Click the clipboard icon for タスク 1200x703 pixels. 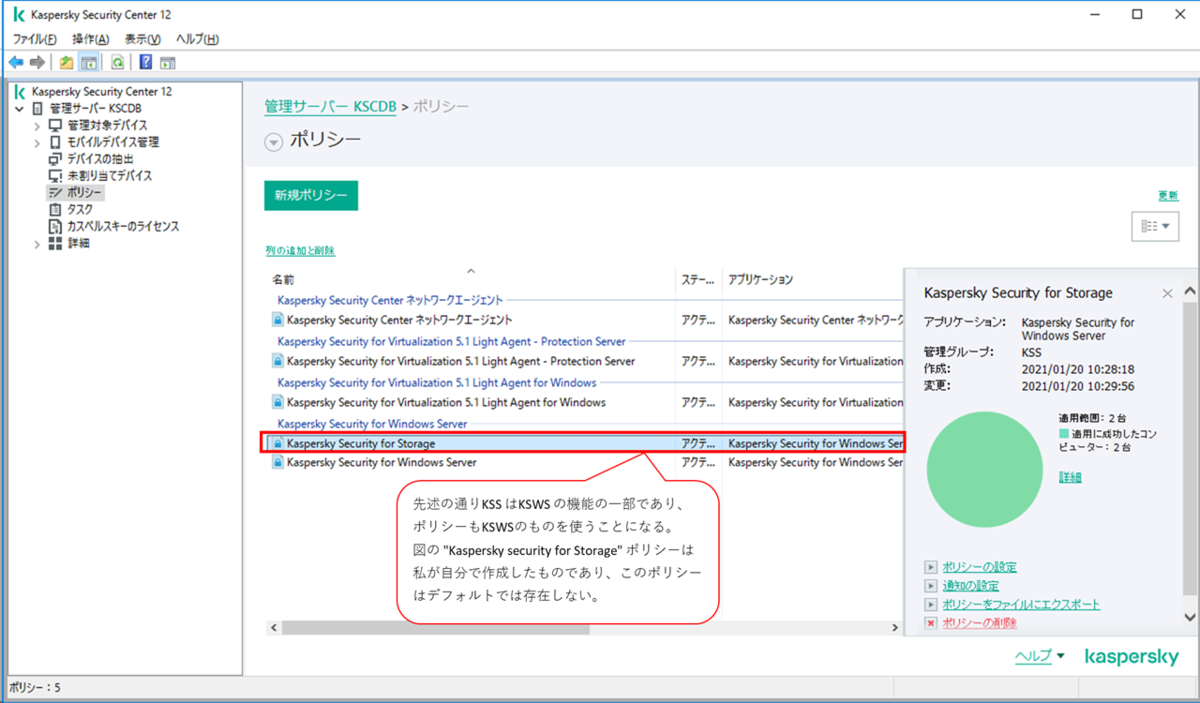(56, 210)
